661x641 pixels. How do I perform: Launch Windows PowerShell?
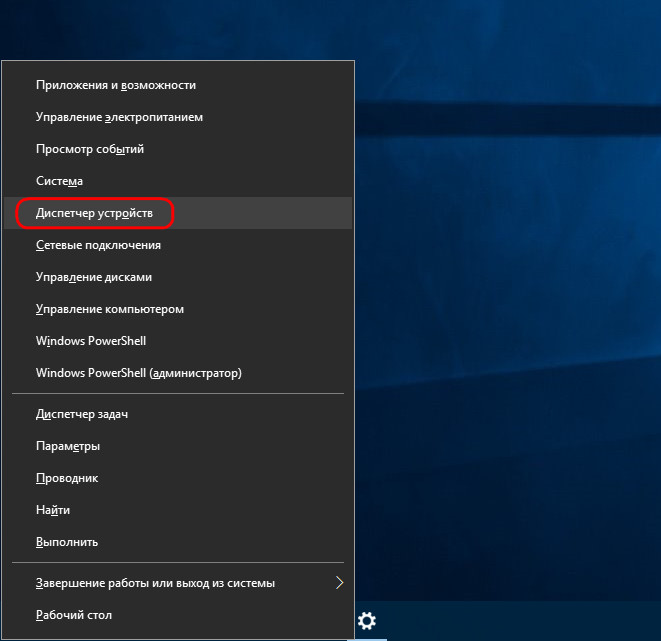click(x=177, y=341)
